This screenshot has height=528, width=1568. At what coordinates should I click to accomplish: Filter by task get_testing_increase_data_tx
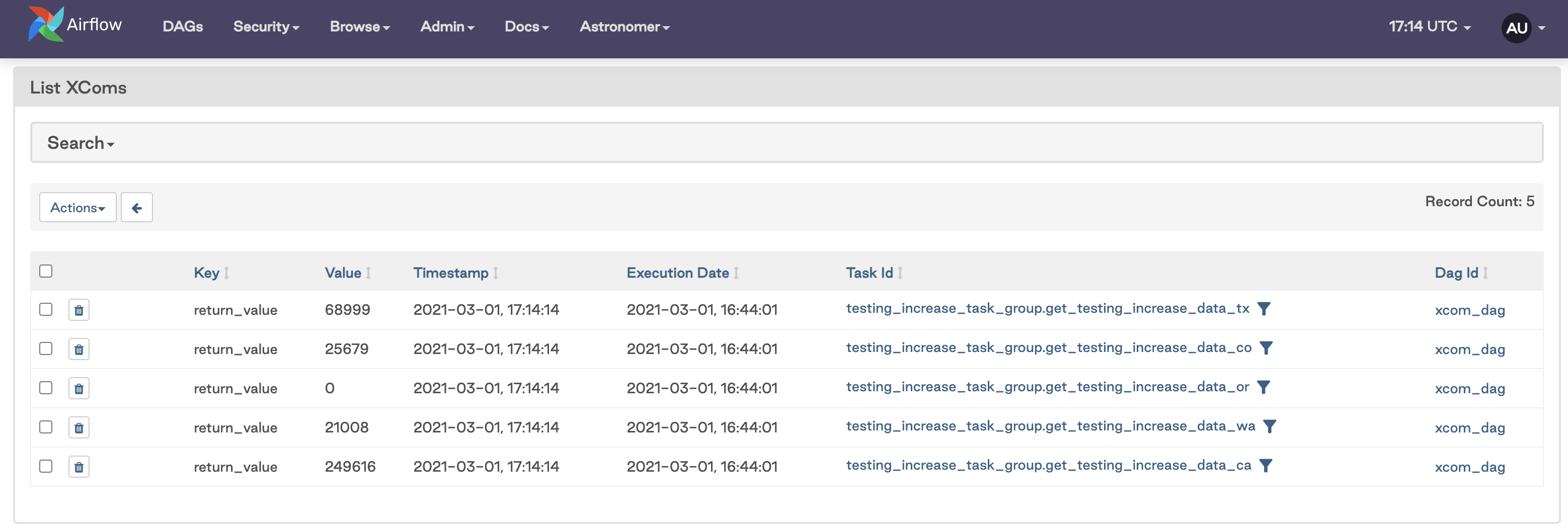(x=1264, y=309)
